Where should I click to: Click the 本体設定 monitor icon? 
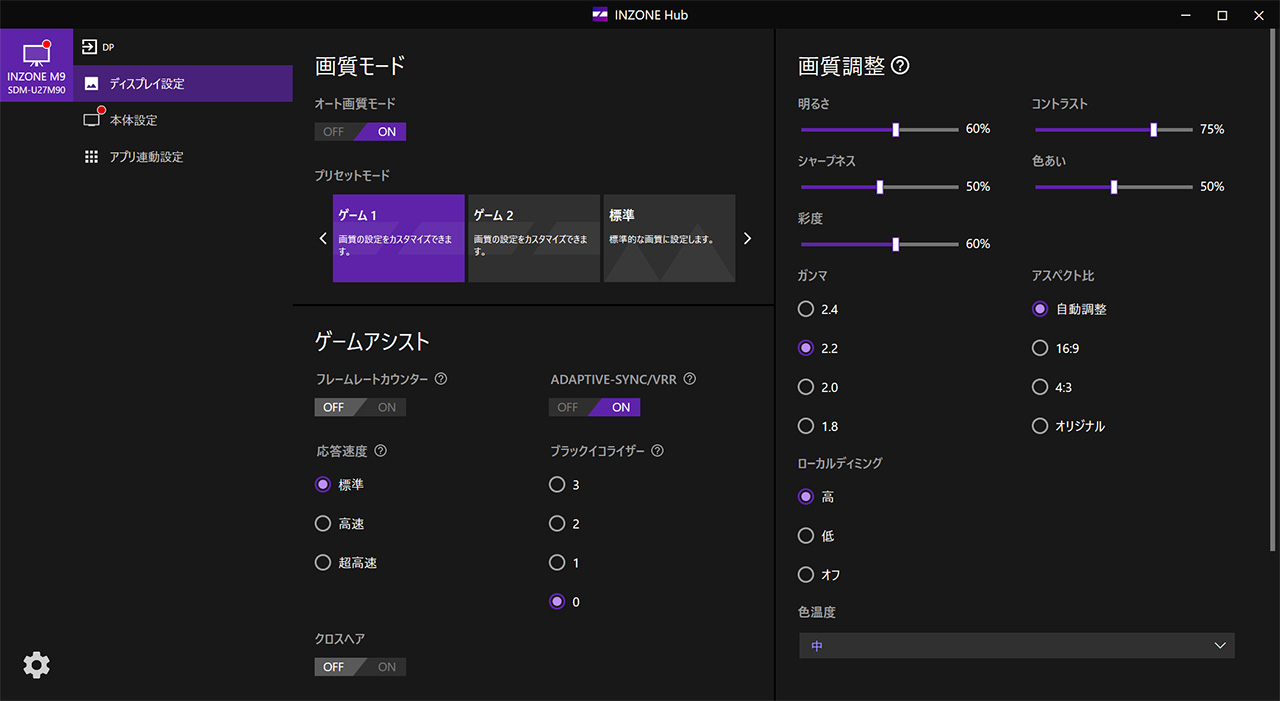coord(91,120)
